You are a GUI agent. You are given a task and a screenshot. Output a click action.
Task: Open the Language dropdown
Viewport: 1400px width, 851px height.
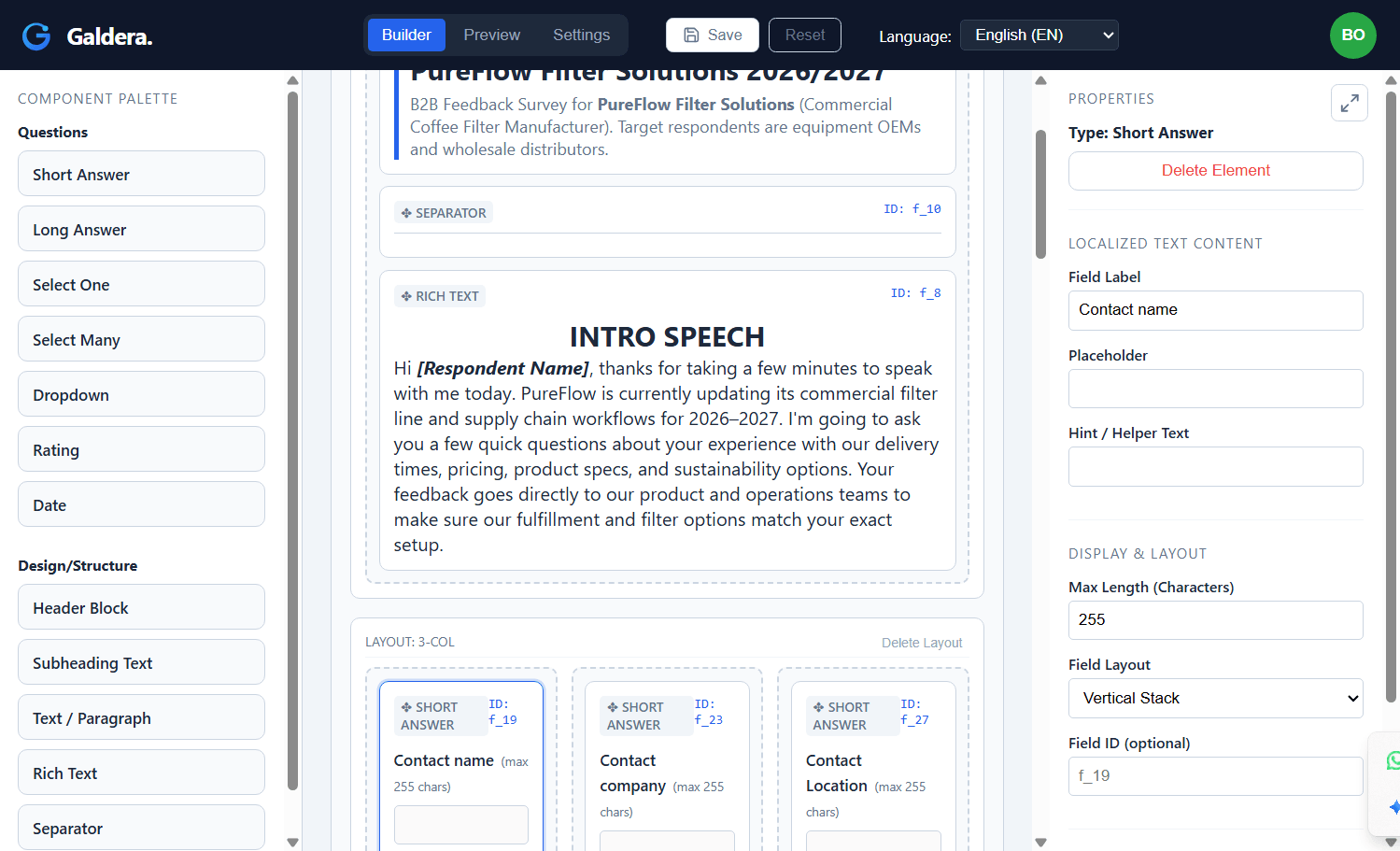click(x=1039, y=35)
